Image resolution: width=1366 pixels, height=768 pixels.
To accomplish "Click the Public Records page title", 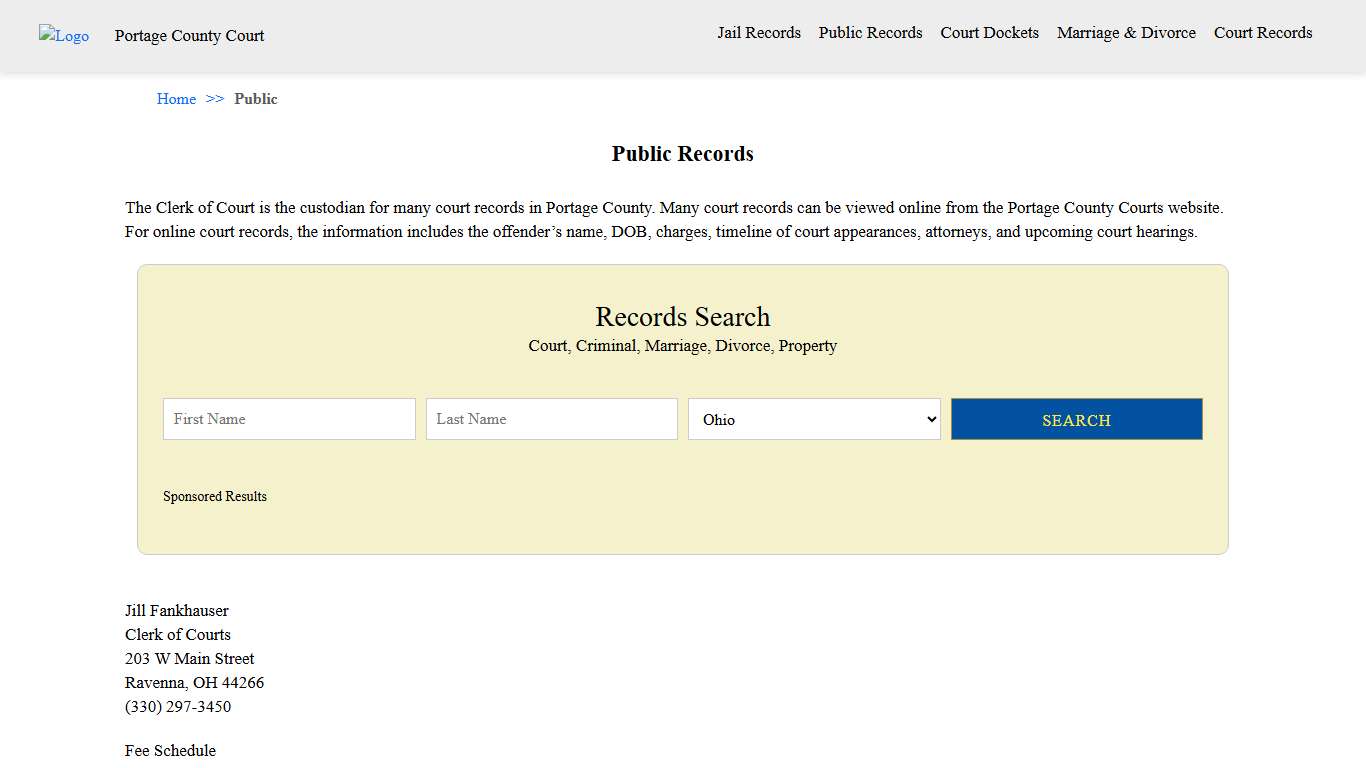I will click(683, 153).
